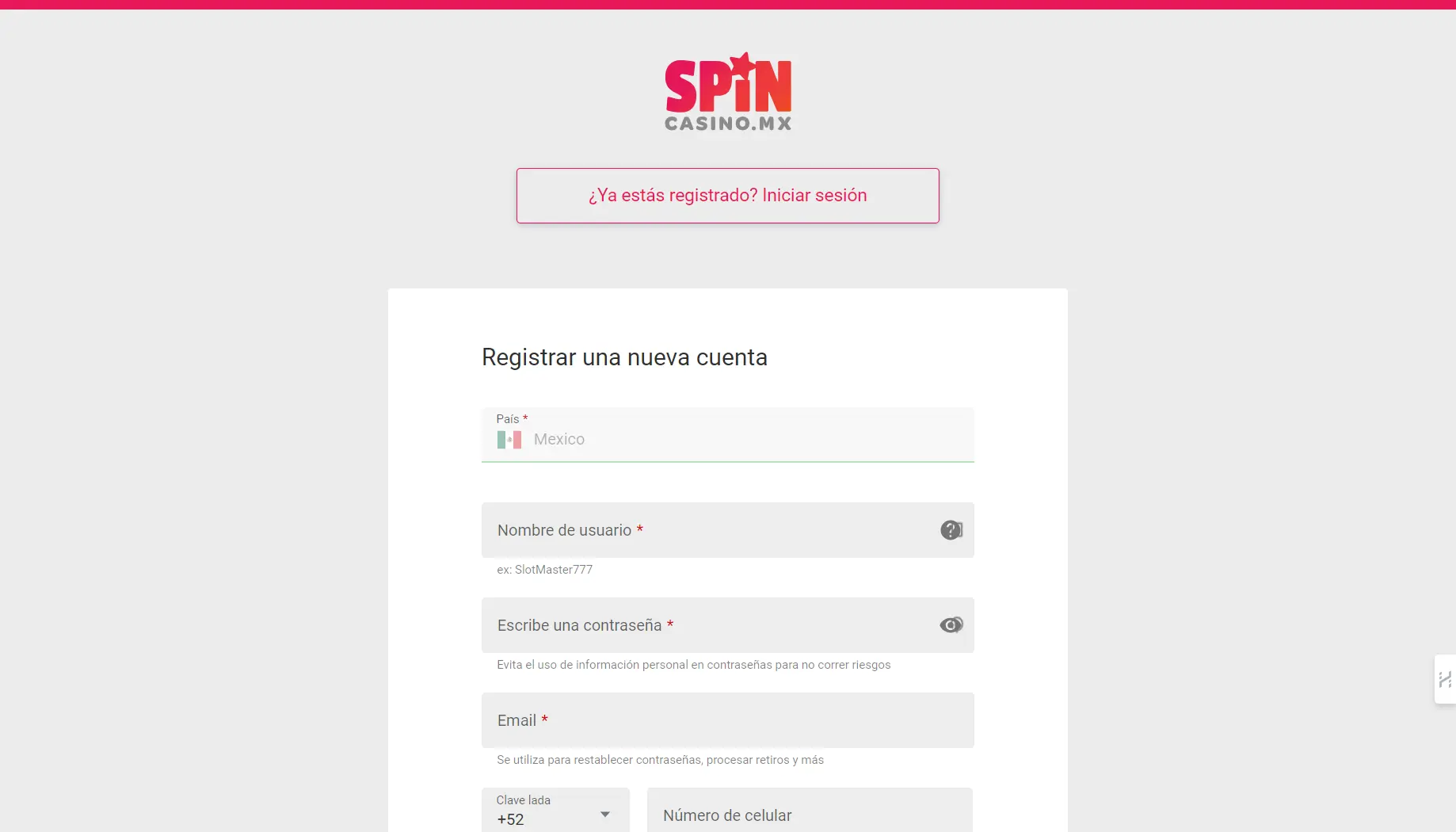
Task: Open the username help question mark
Action: (951, 530)
